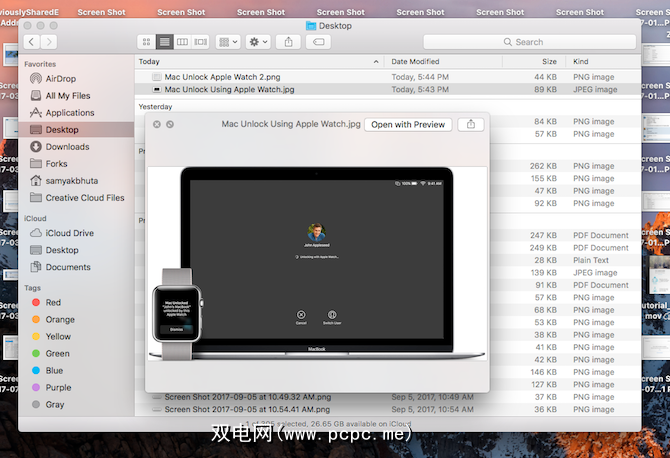
Task: Select list view toggle button
Action: 163,42
